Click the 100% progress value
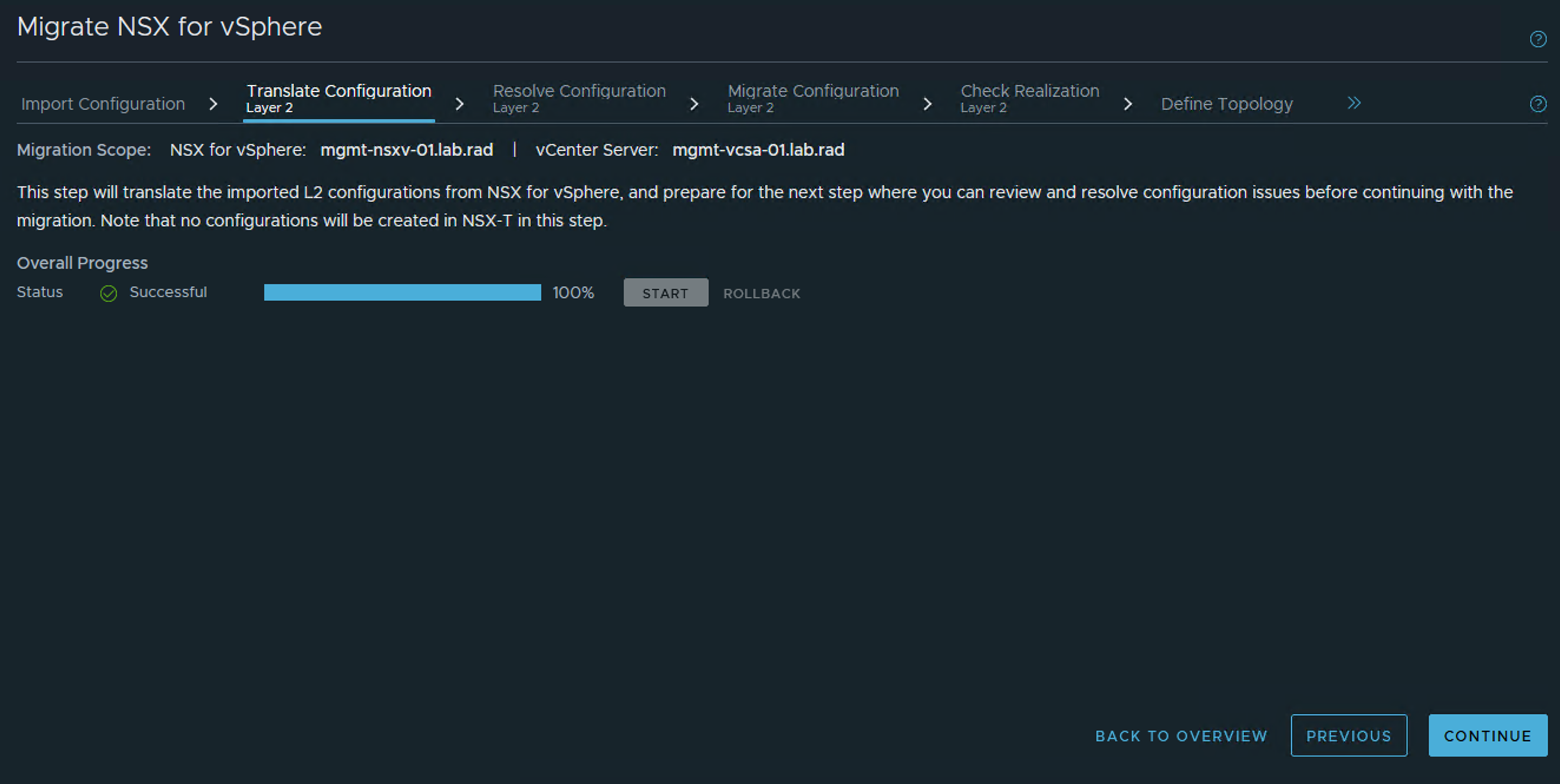The image size is (1560, 784). 573,293
